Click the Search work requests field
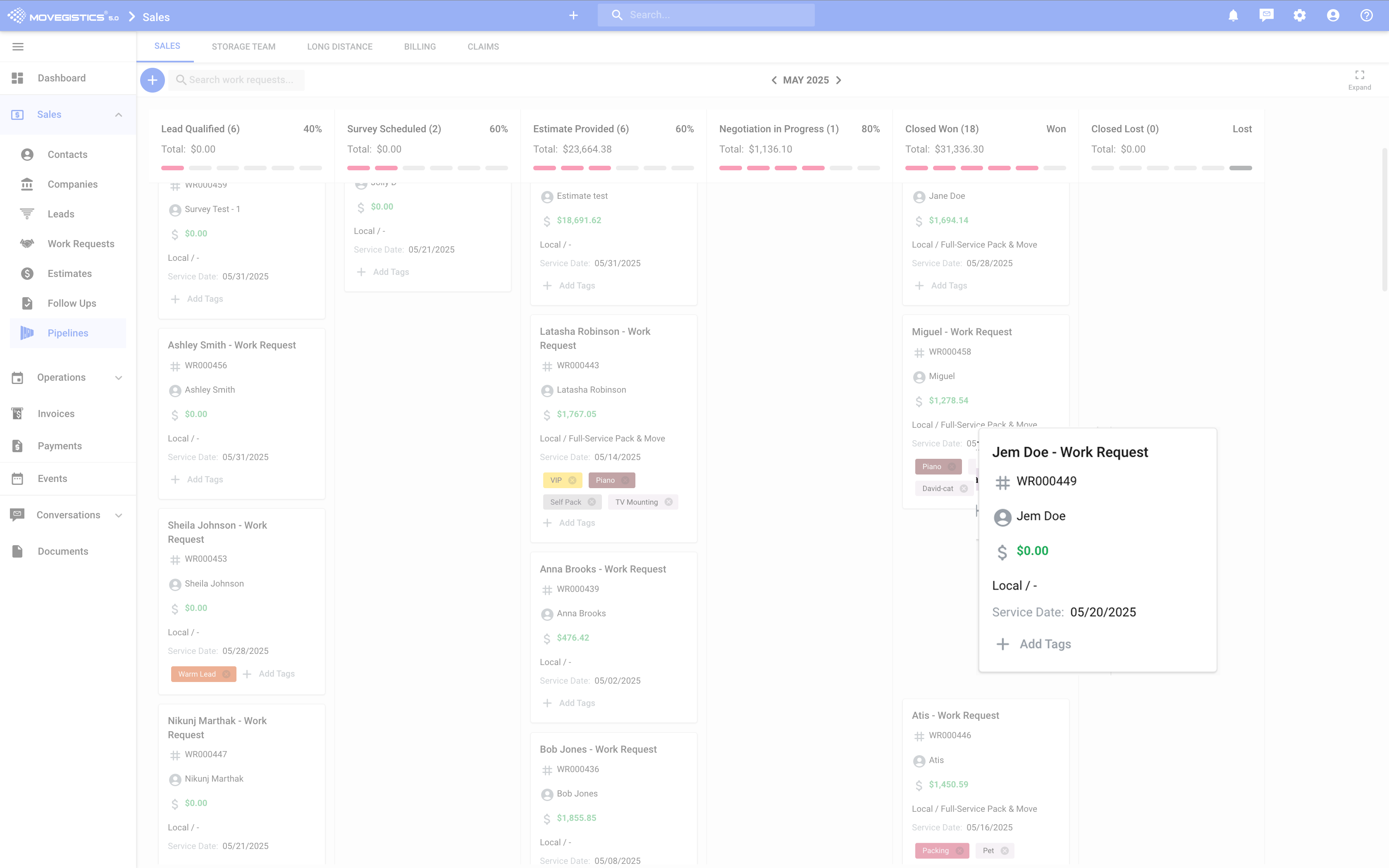The height and width of the screenshot is (868, 1389). pyautogui.click(x=241, y=80)
